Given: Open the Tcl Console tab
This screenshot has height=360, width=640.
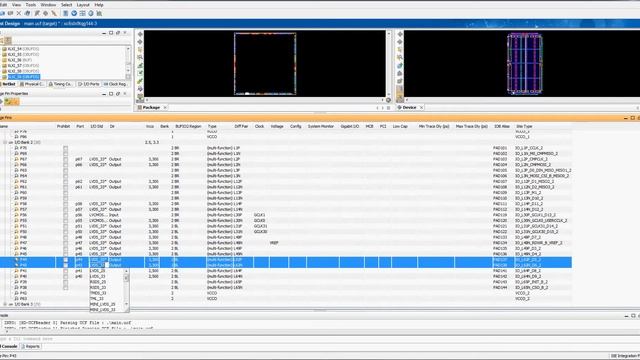Looking at the screenshot, I should pyautogui.click(x=9, y=347).
